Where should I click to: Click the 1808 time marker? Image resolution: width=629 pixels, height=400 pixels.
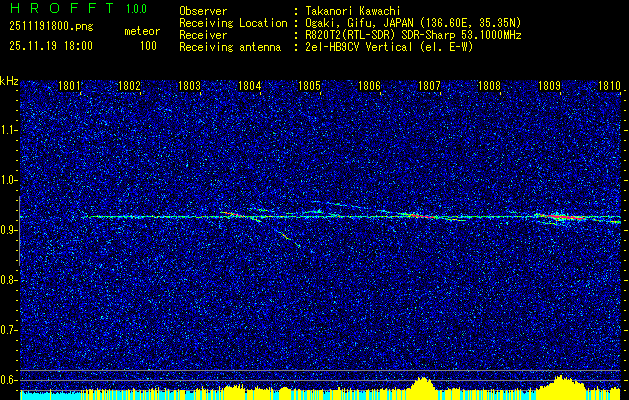[489, 86]
